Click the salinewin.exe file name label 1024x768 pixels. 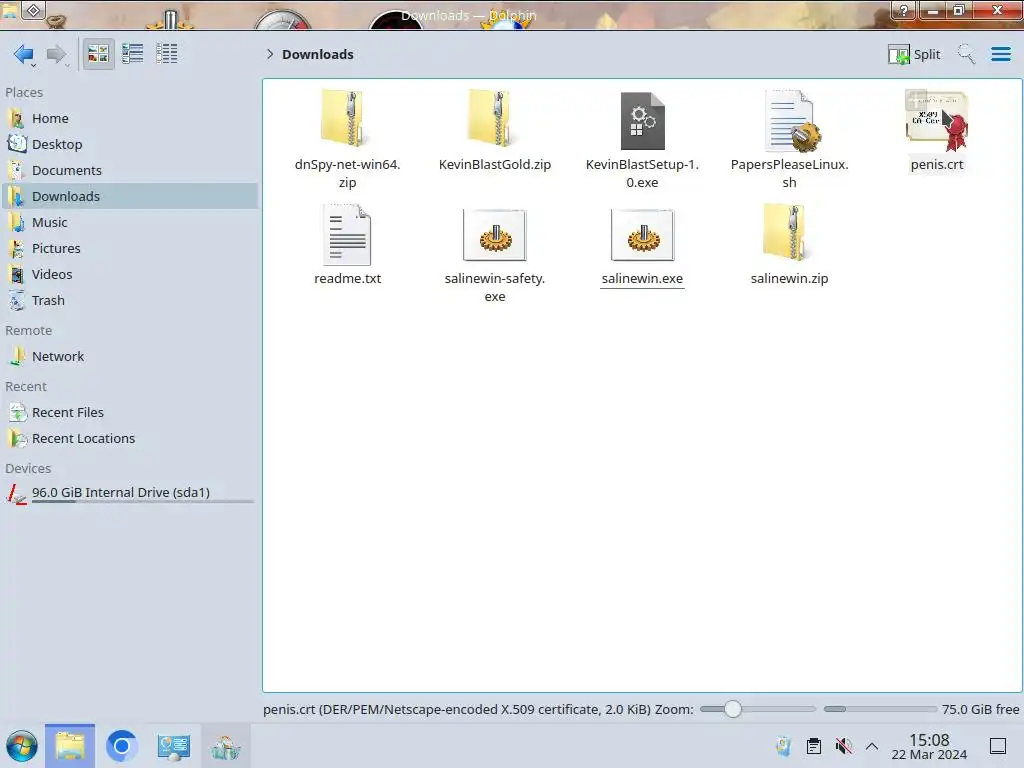tap(642, 279)
